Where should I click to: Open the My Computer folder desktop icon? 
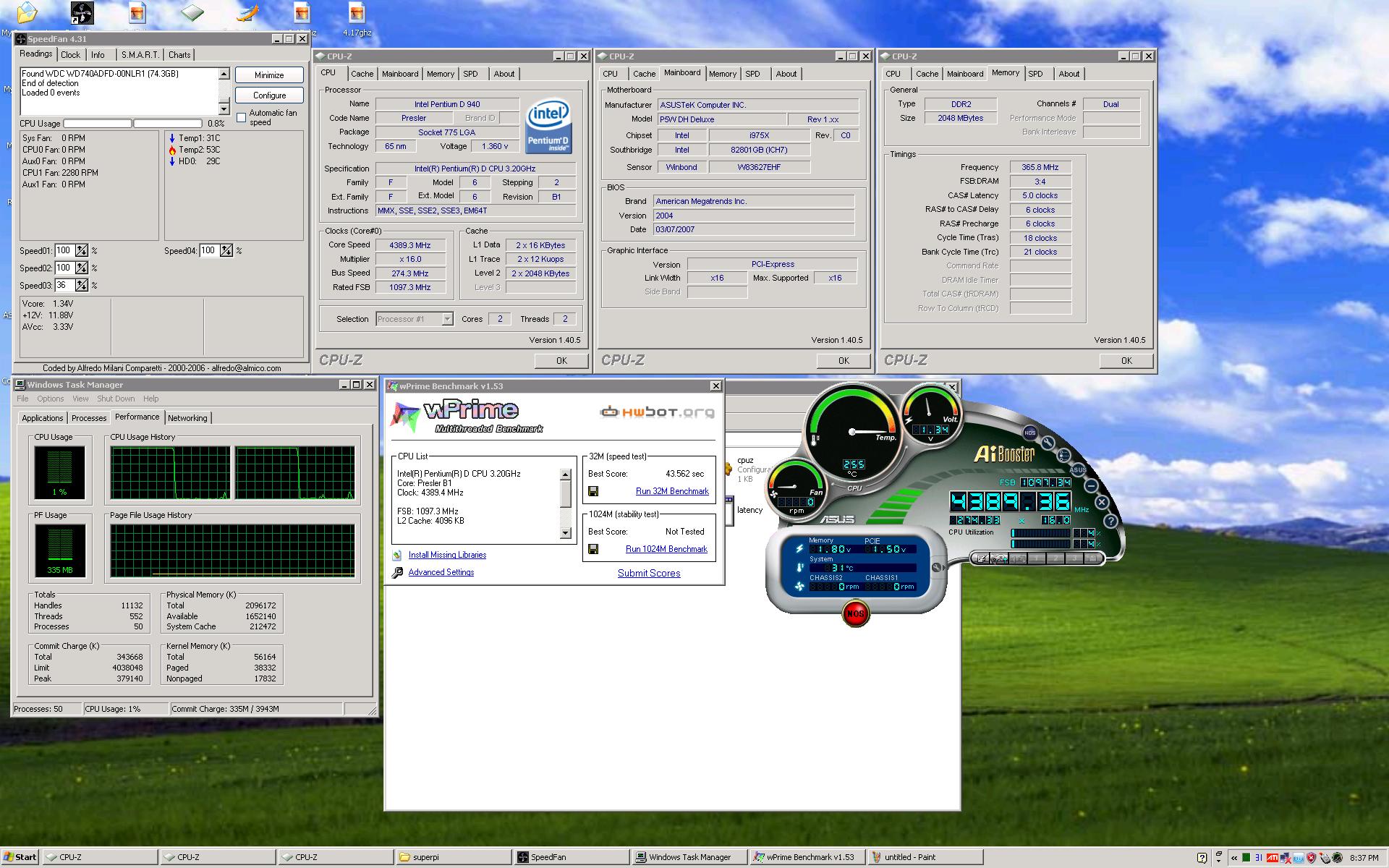point(26,12)
